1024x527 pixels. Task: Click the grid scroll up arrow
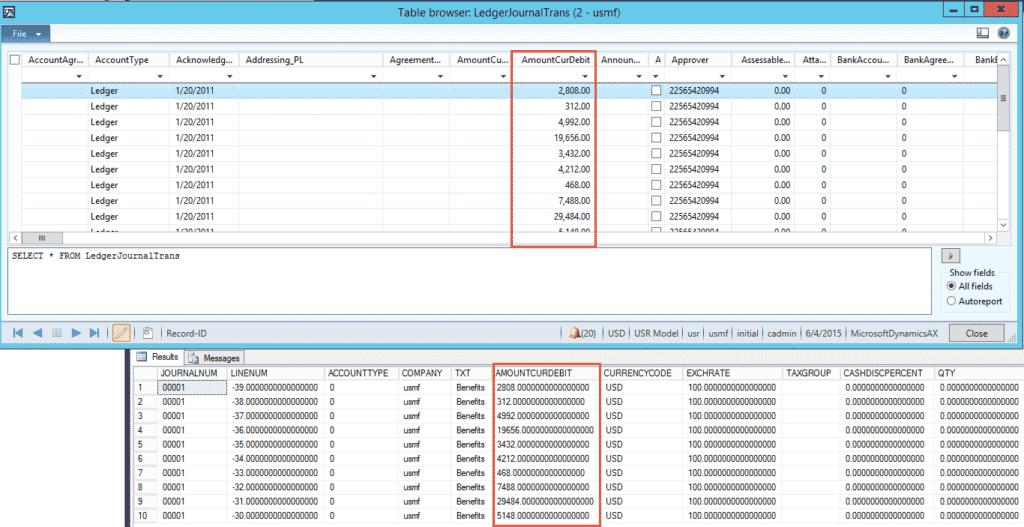(1004, 59)
